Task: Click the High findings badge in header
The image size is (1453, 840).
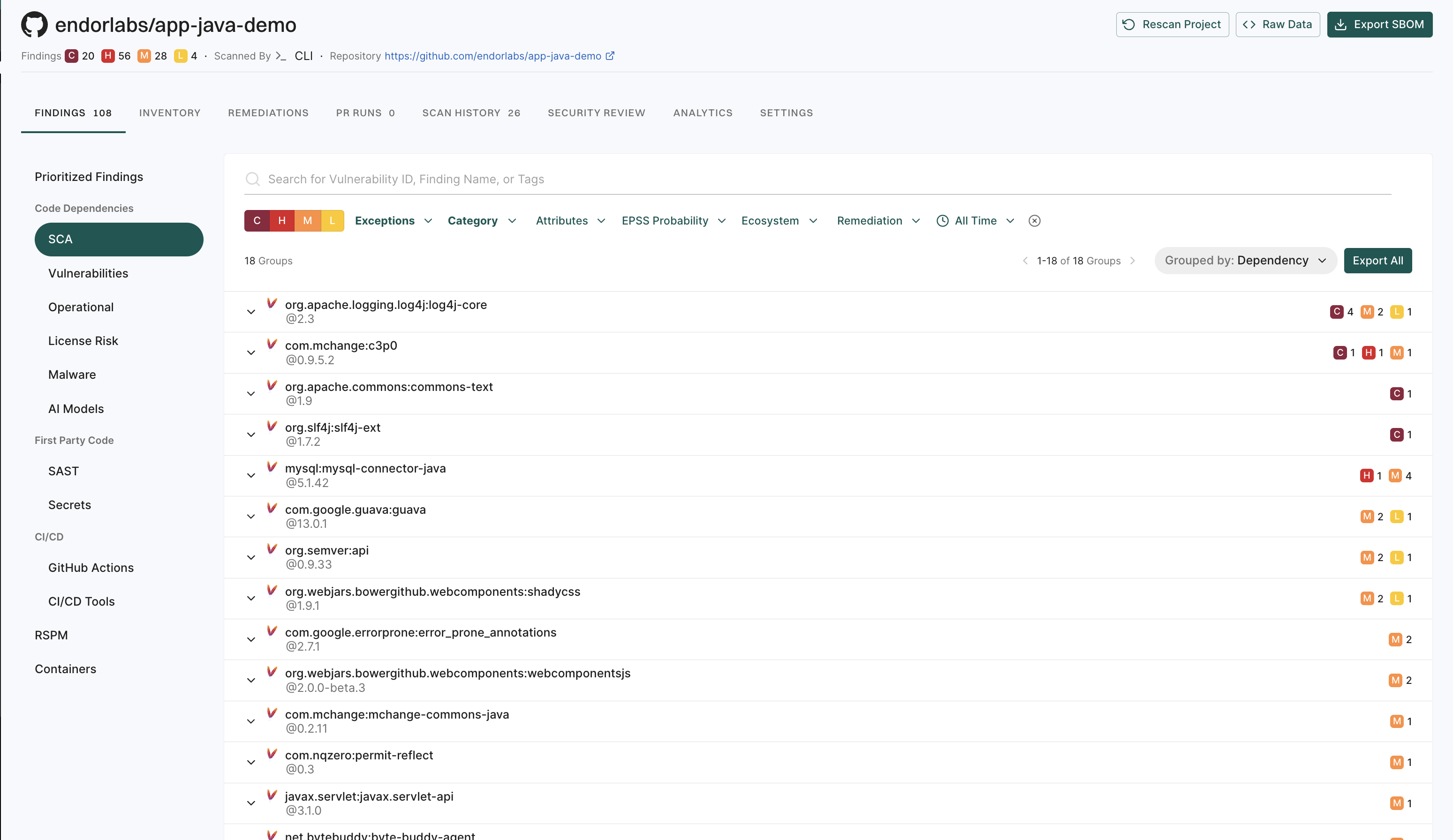Action: point(108,56)
